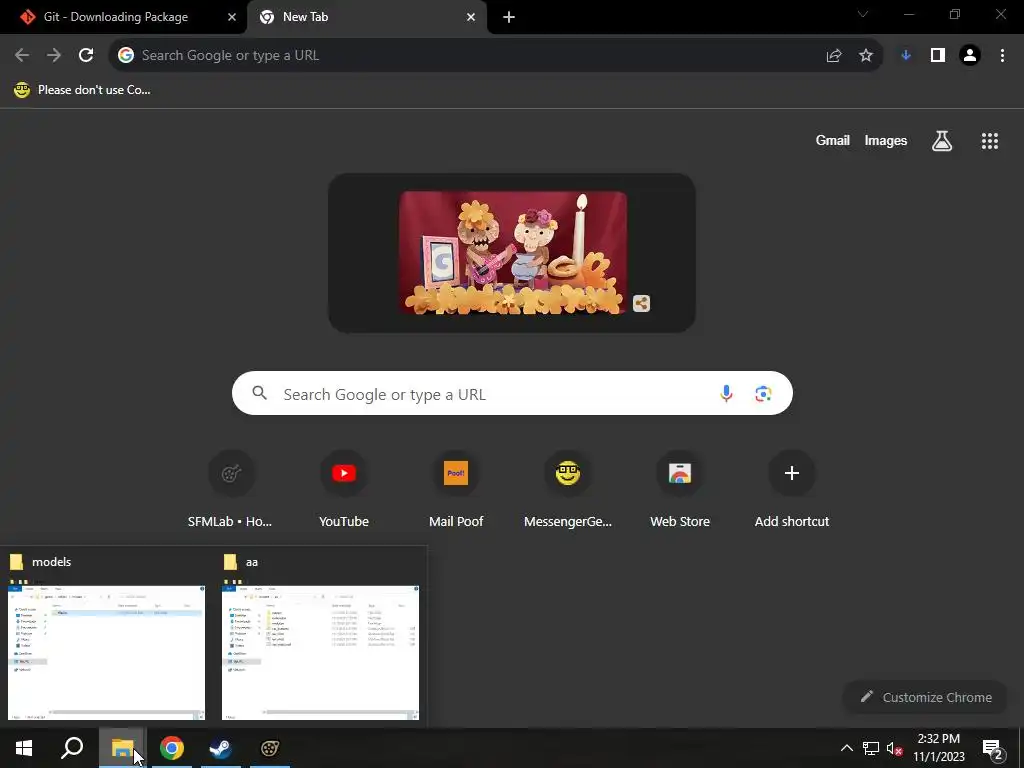Click the share icon in the address bar
The width and height of the screenshot is (1024, 768).
pyautogui.click(x=834, y=56)
